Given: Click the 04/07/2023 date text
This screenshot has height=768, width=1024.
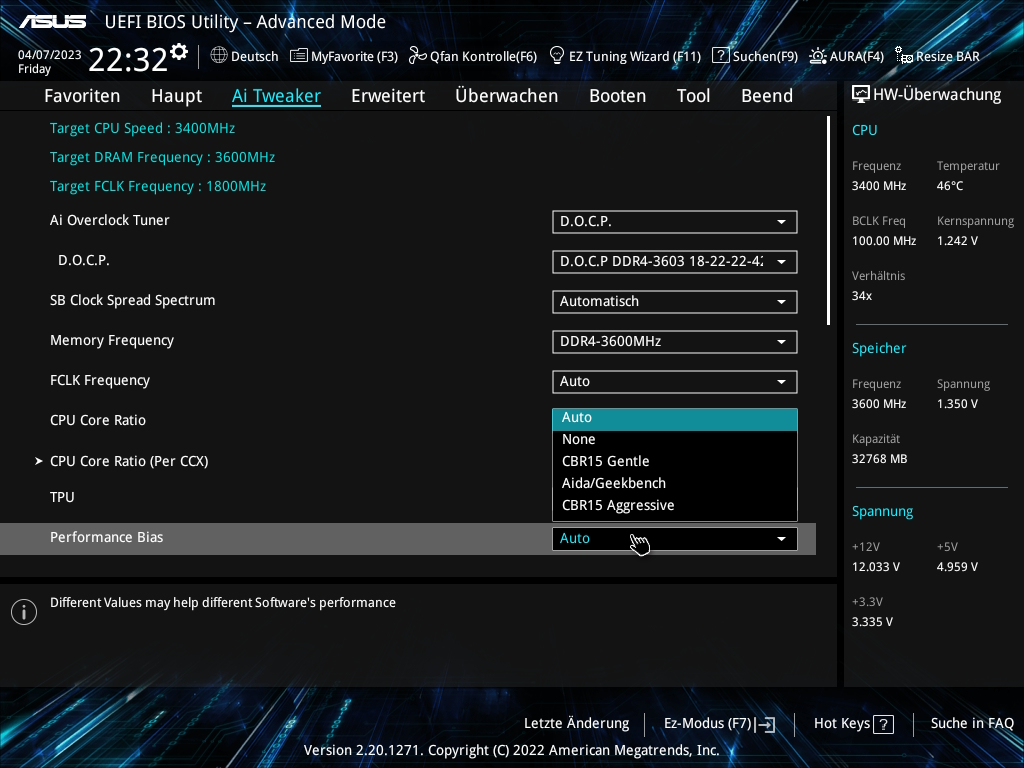Looking at the screenshot, I should (x=50, y=55).
